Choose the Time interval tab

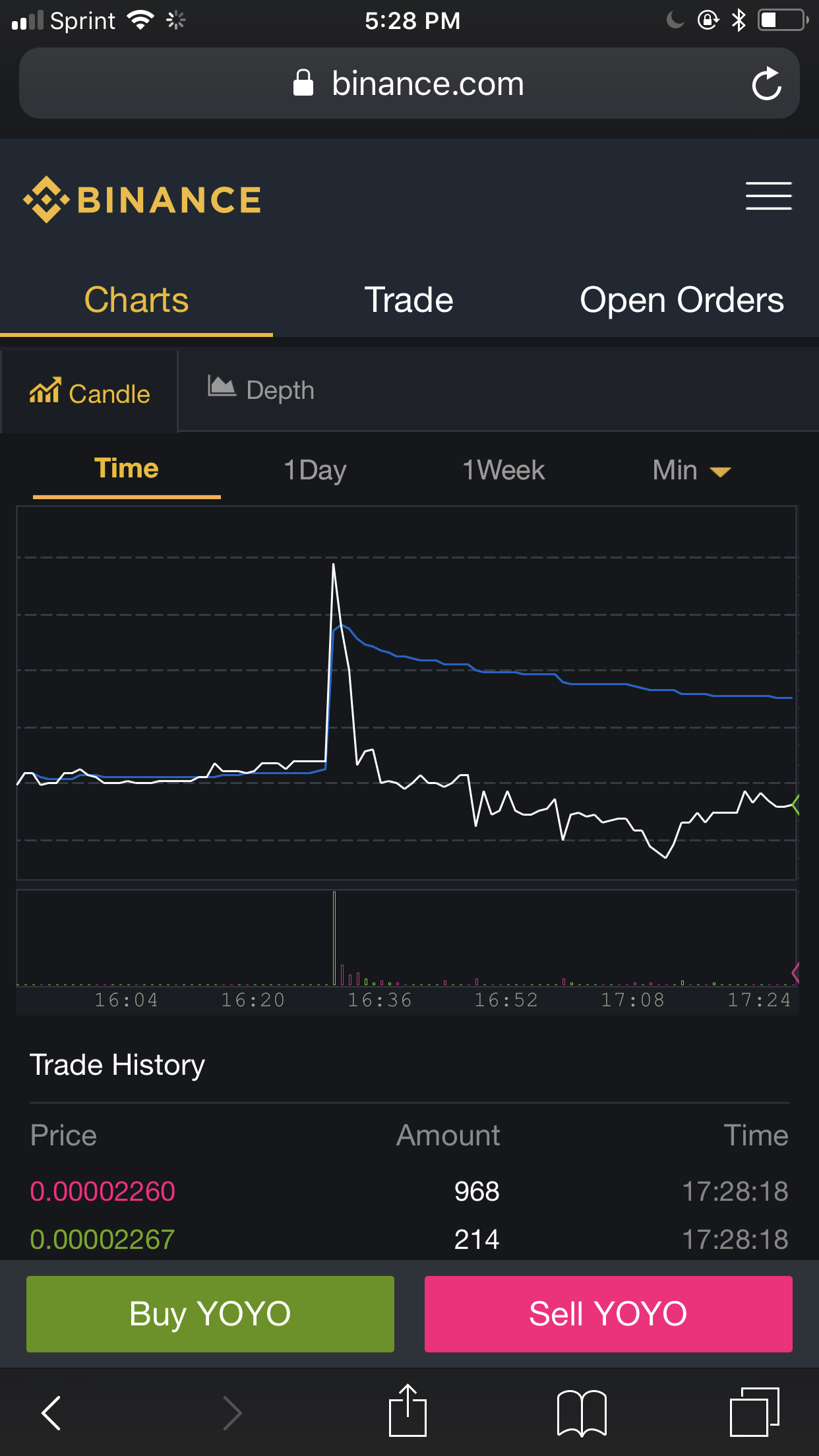tap(127, 470)
